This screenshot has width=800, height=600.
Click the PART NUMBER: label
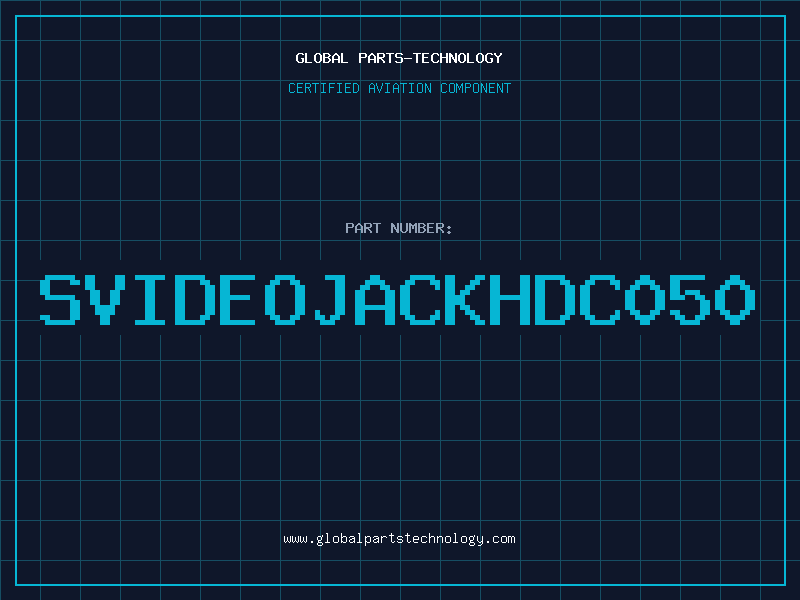(398, 228)
